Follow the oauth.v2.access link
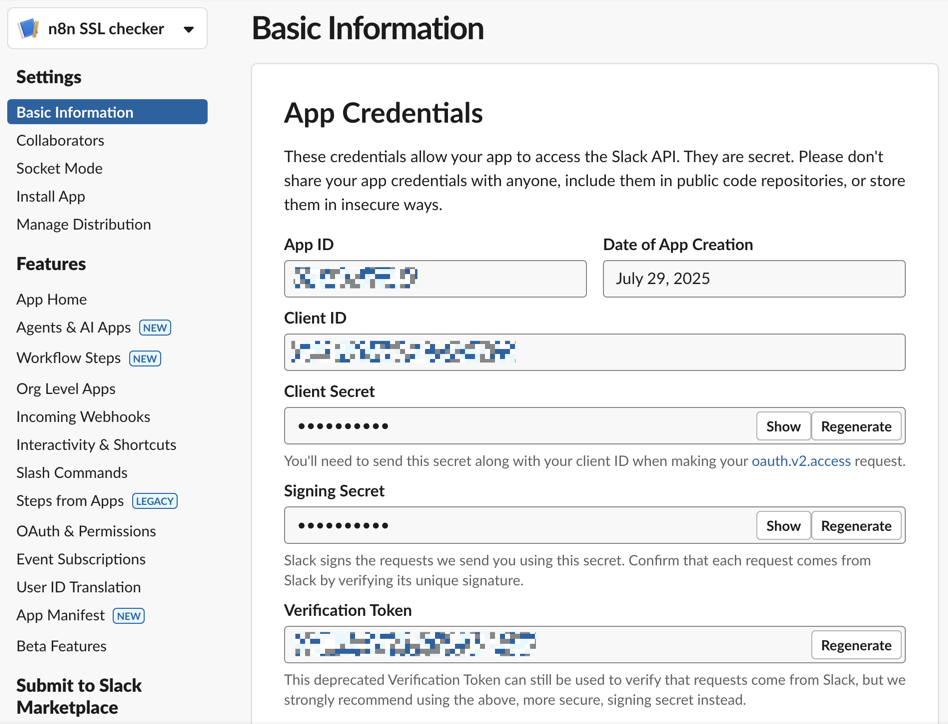Screen dimensions: 948x724 click(x=800, y=461)
